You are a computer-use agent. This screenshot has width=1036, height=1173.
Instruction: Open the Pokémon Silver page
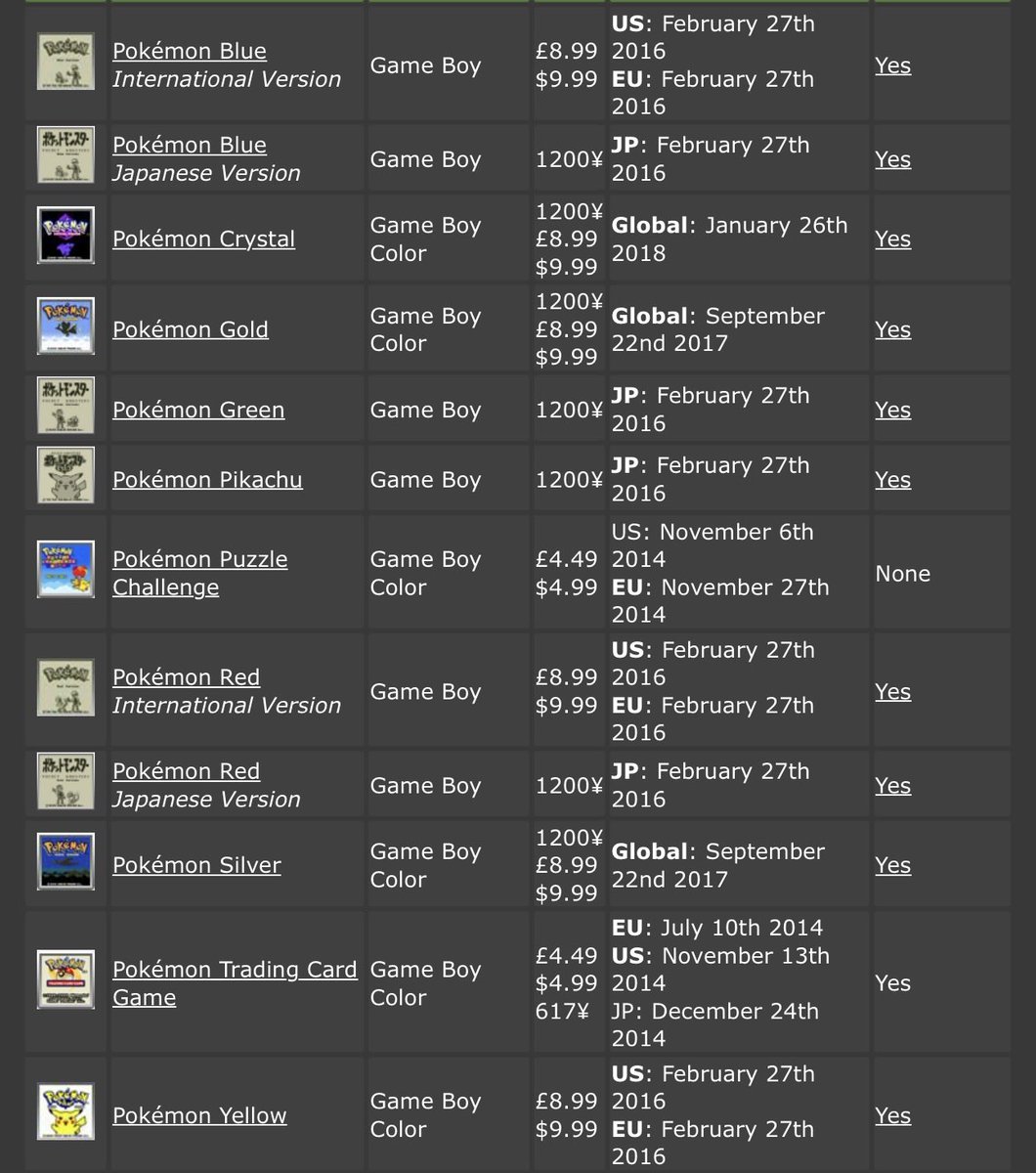[196, 865]
